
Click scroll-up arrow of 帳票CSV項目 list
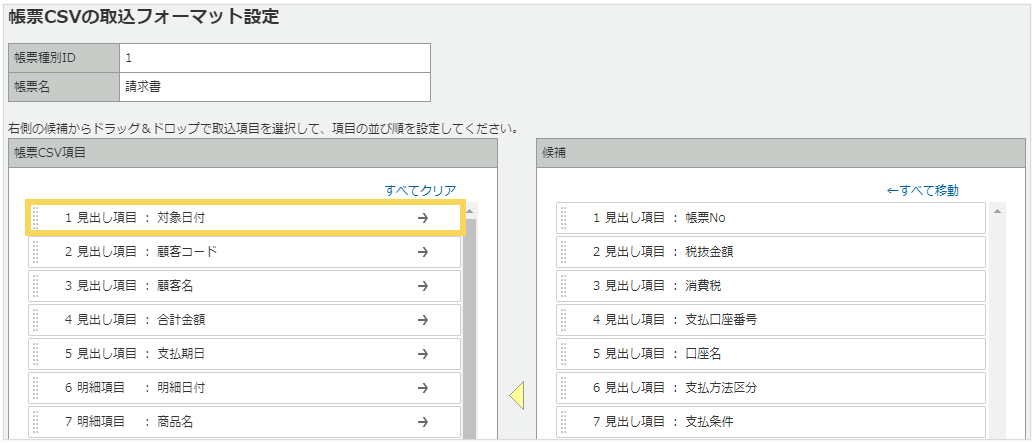(x=470, y=211)
